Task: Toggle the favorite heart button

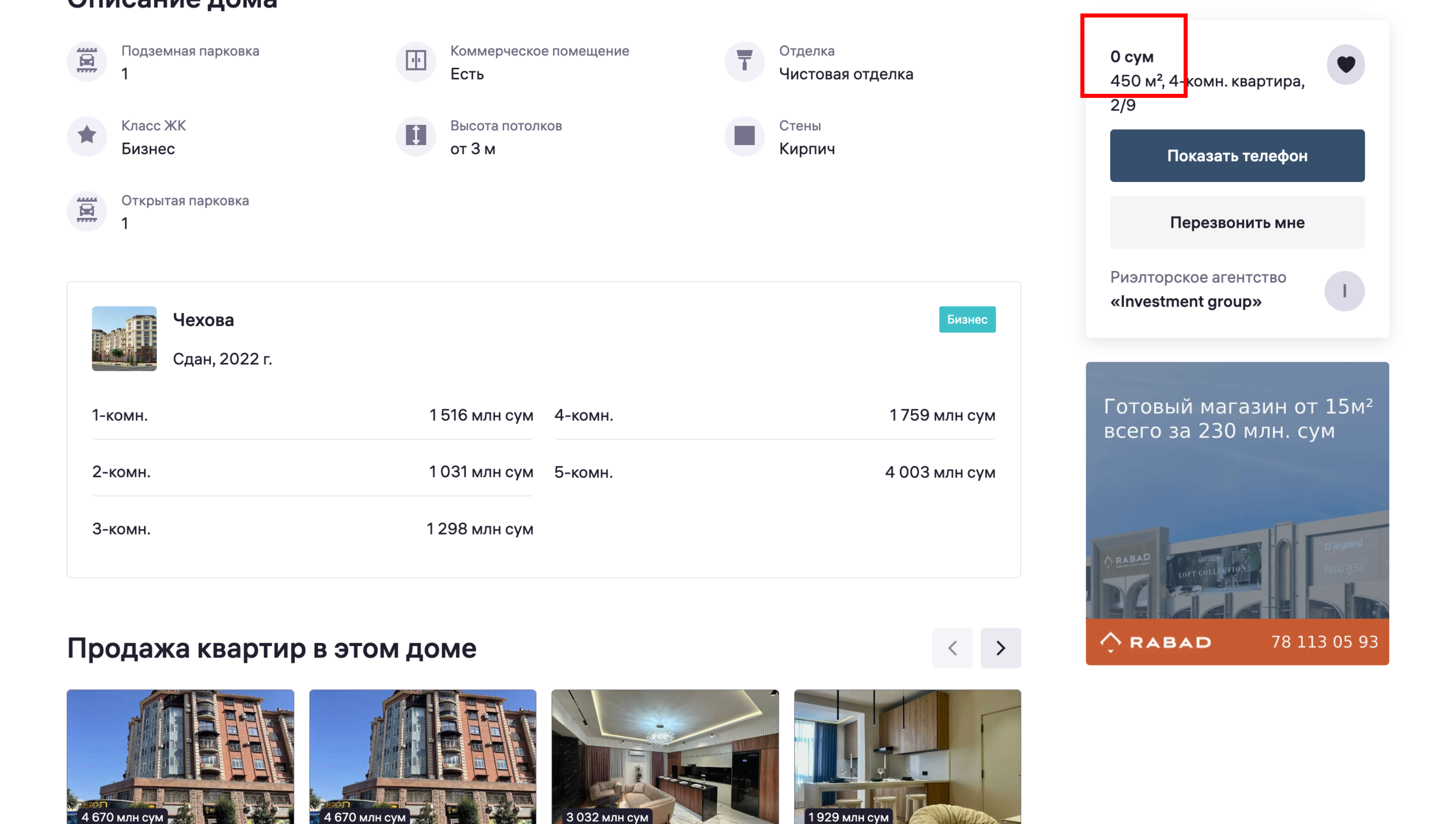Action: point(1345,64)
